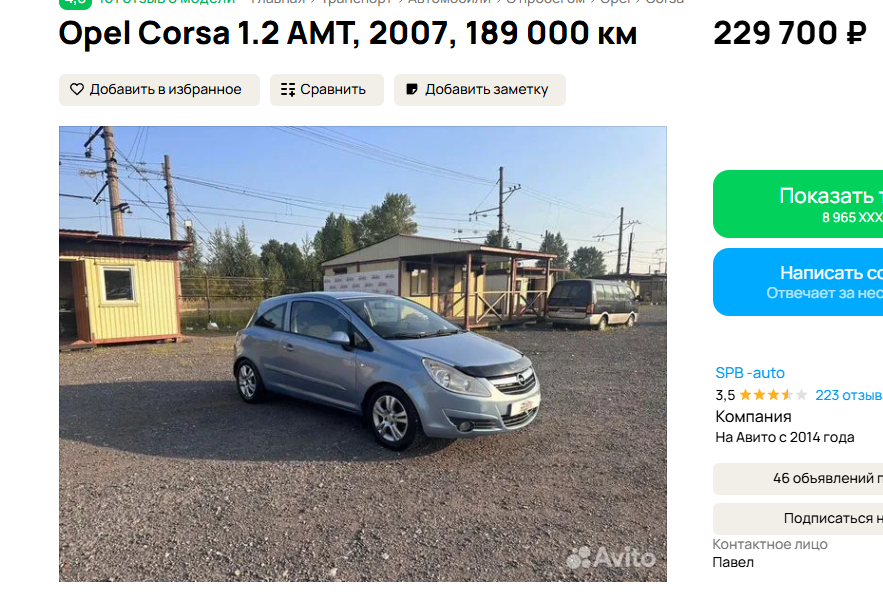Add listing to favorites via Добавить в избранное

(x=159, y=90)
